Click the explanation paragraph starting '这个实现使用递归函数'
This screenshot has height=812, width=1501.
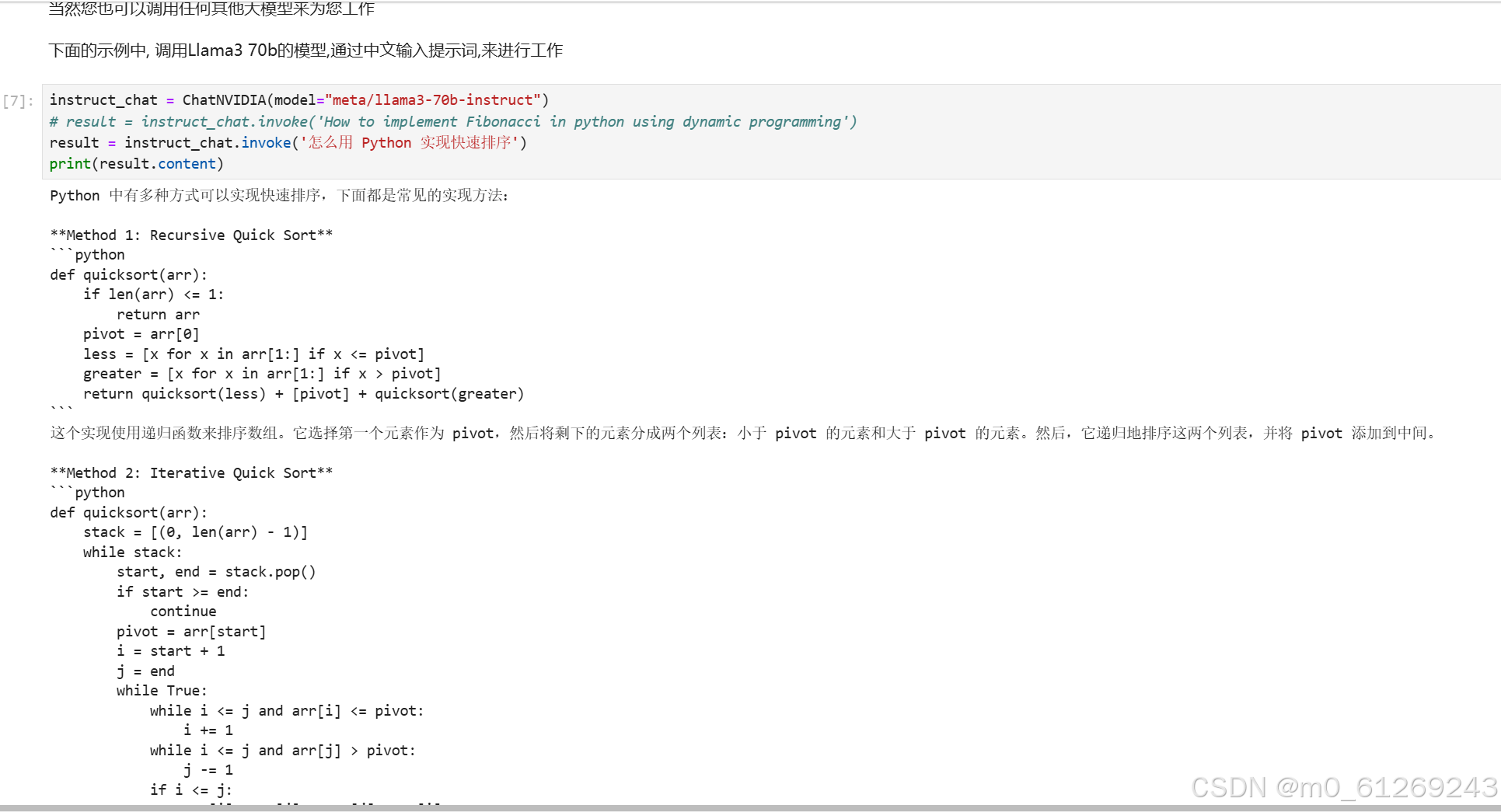(744, 434)
